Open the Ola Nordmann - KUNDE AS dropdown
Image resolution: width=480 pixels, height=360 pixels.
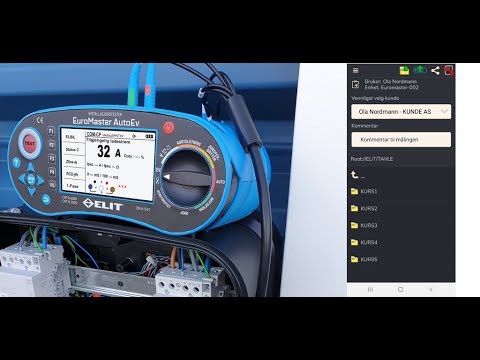(x=401, y=112)
